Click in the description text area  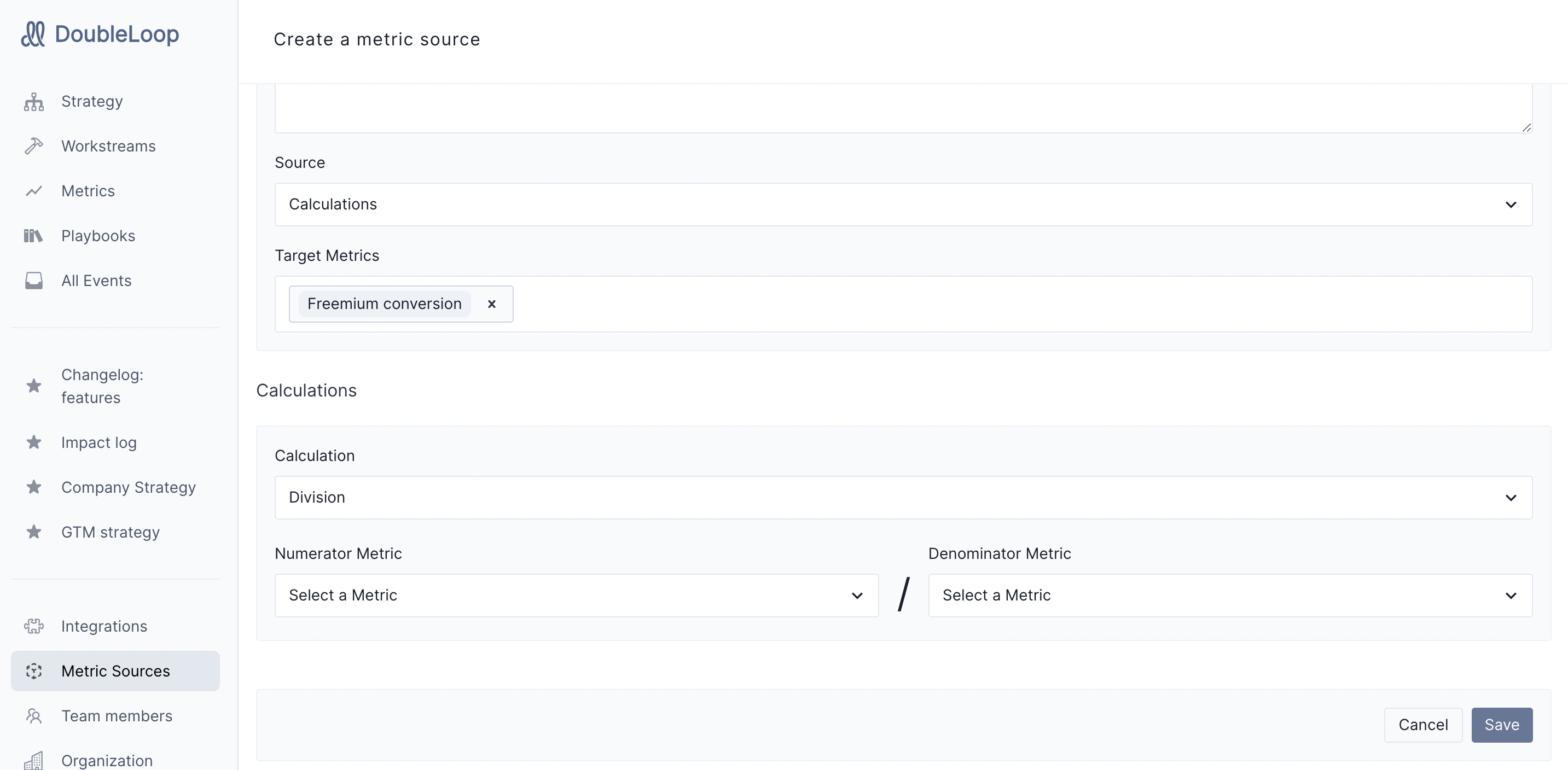903,108
